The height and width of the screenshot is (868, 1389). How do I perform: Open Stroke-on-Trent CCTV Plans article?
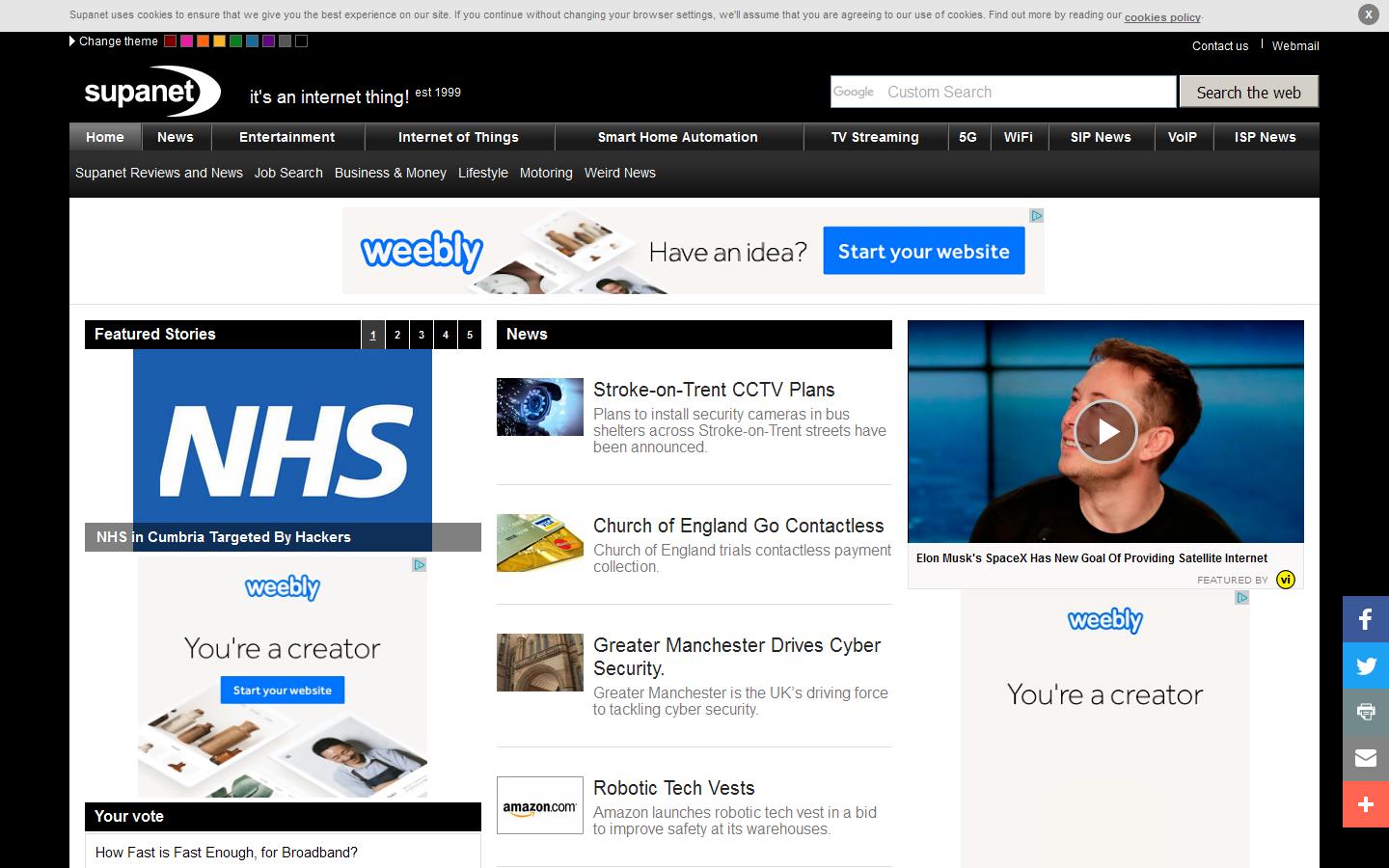click(x=714, y=390)
